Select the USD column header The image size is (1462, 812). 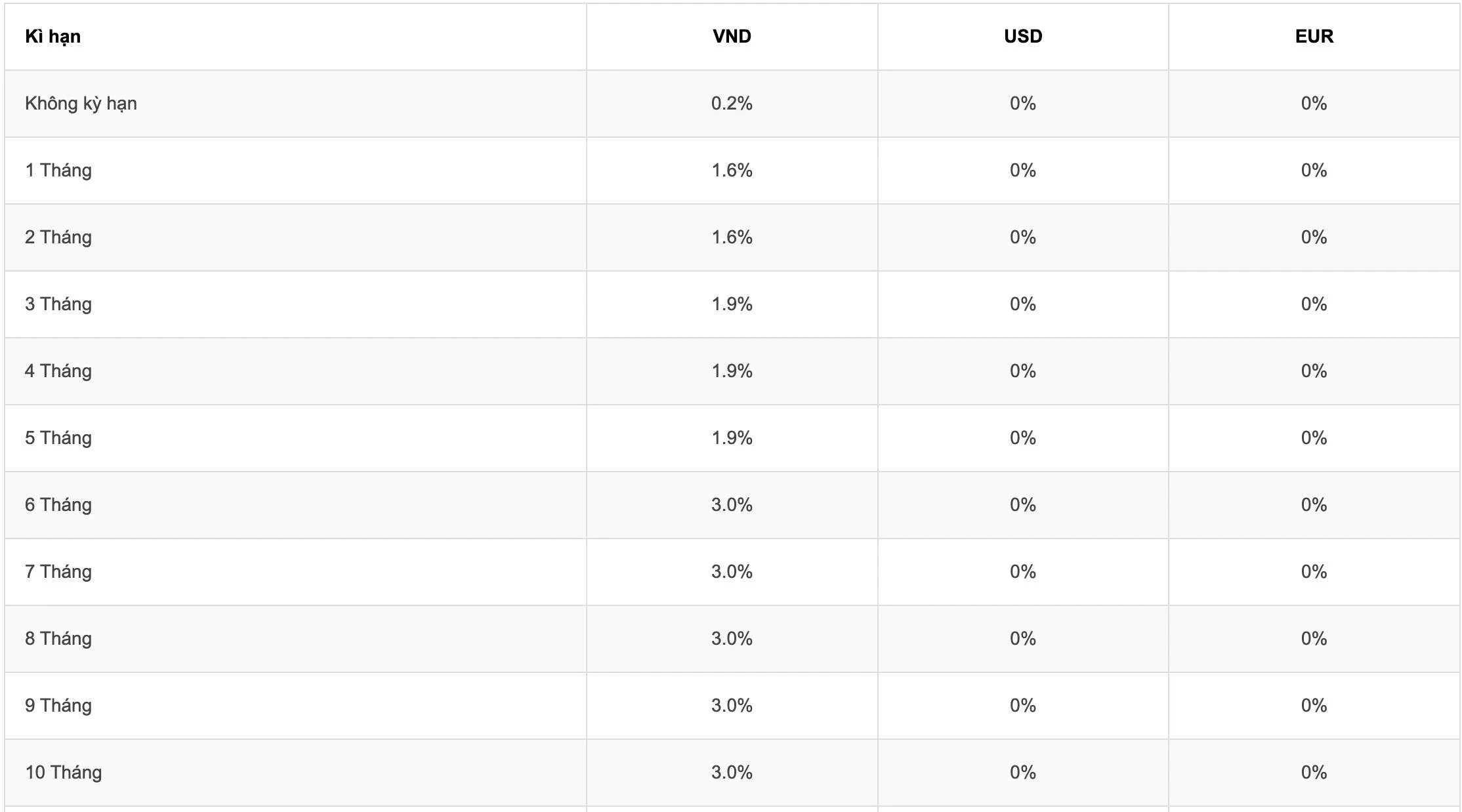[x=1023, y=37]
